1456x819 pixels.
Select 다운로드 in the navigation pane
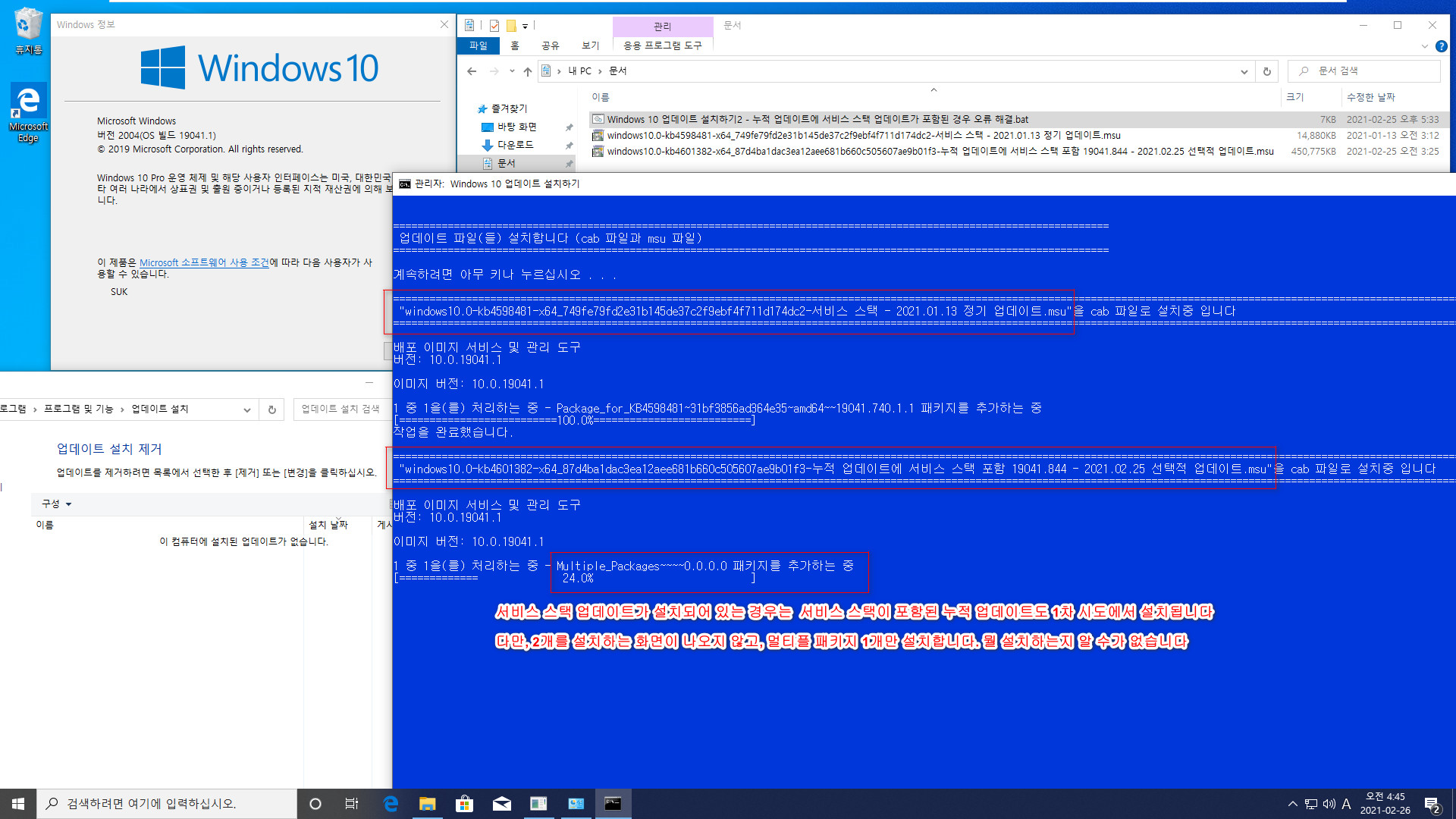pos(515,145)
